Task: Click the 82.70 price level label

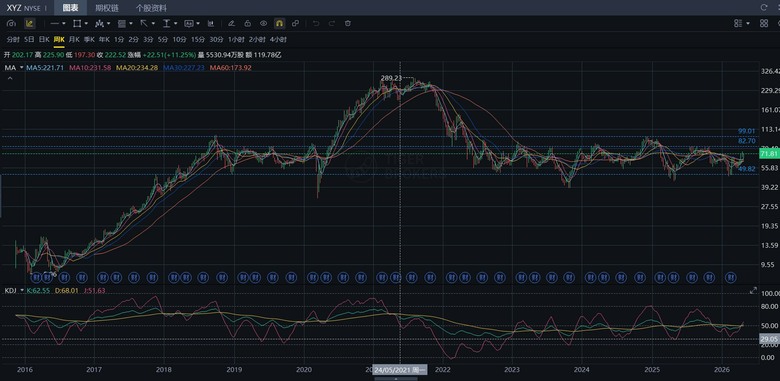Action: [747, 141]
